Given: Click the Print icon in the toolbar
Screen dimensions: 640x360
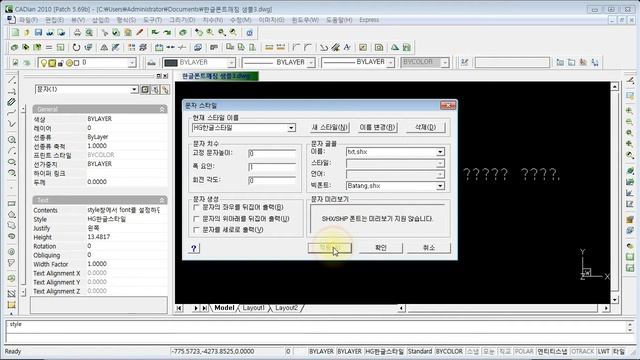Looking at the screenshot, I should [x=77, y=32].
